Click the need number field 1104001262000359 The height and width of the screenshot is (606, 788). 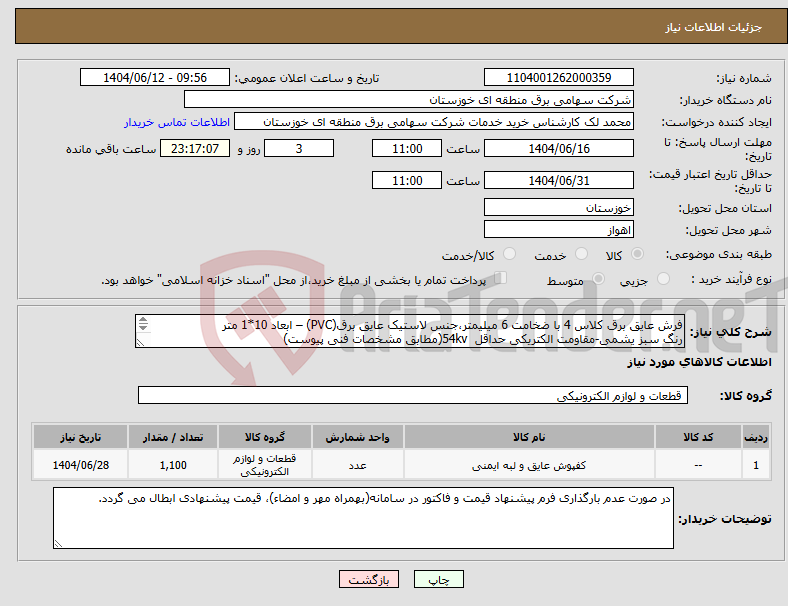(558, 77)
